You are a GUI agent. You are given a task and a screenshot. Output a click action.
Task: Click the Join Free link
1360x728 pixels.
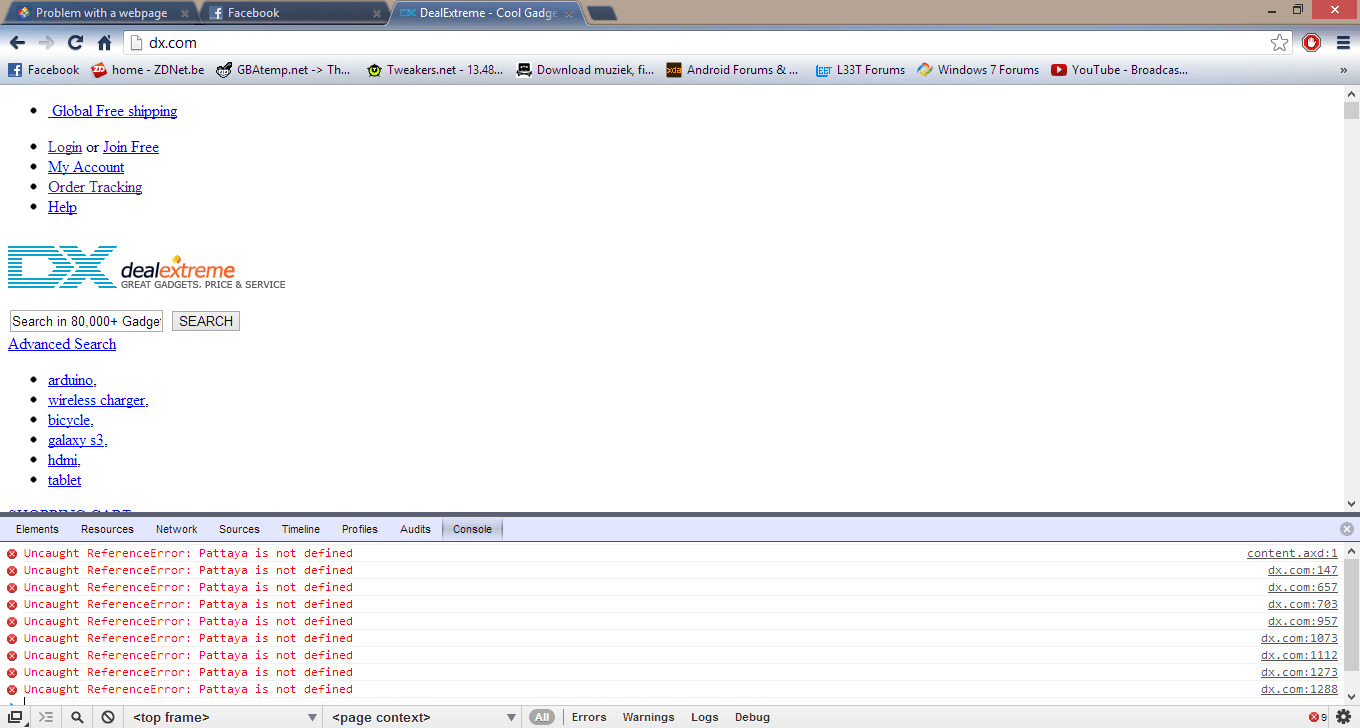pos(131,147)
